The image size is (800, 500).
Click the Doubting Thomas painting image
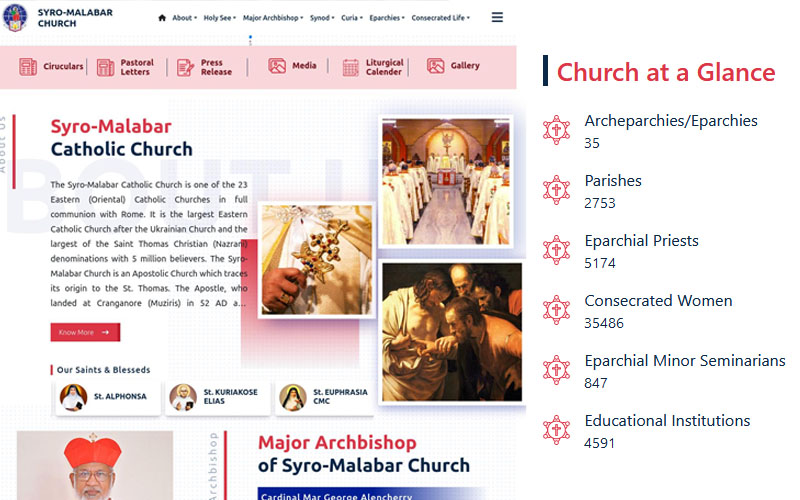(x=452, y=332)
